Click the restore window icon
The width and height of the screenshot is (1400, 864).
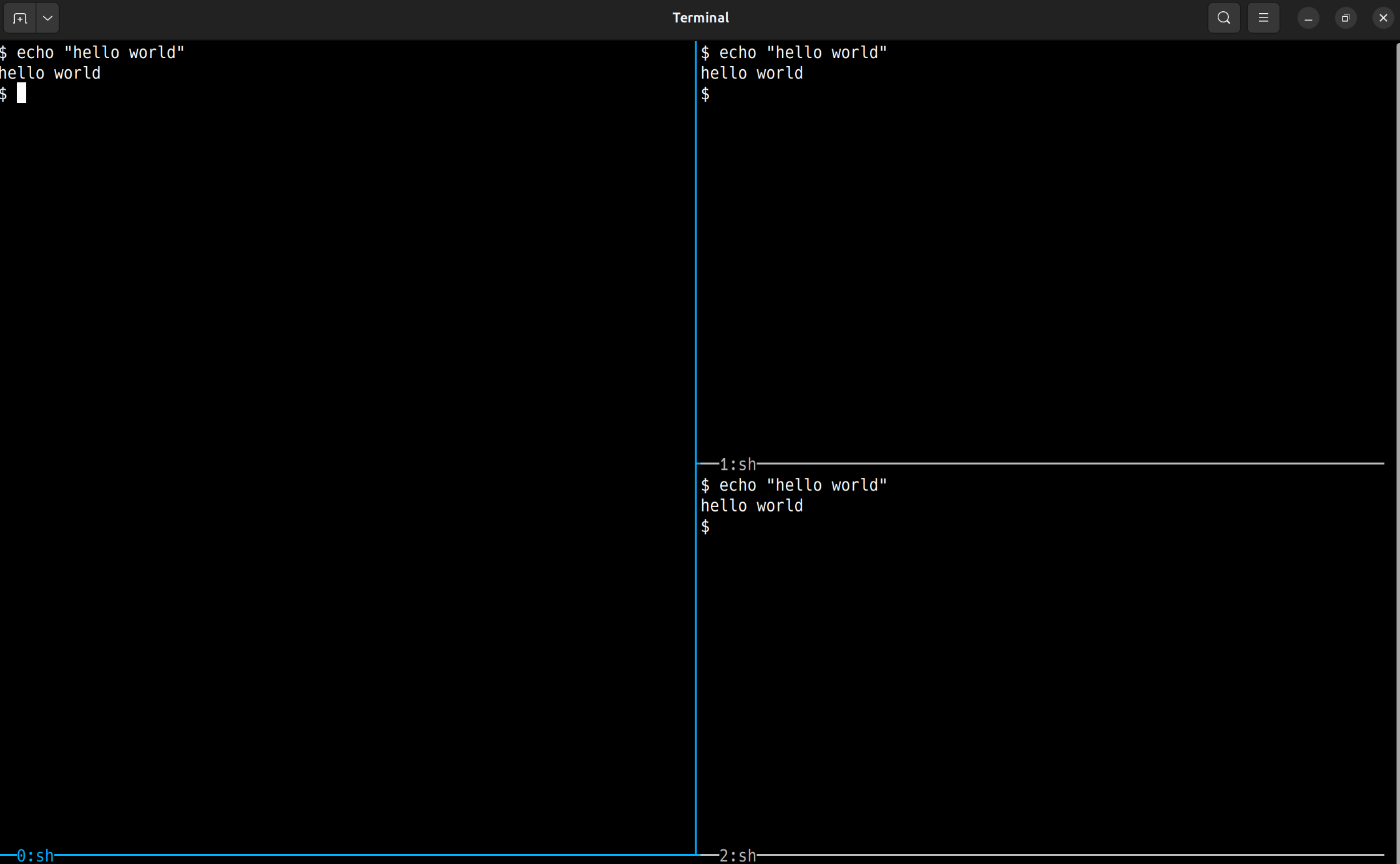[x=1345, y=17]
